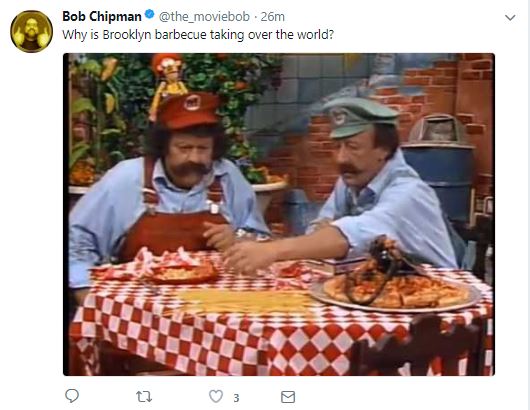This screenshot has width=530, height=410.
Task: Like the tweet with the heart icon
Action: pos(216,396)
